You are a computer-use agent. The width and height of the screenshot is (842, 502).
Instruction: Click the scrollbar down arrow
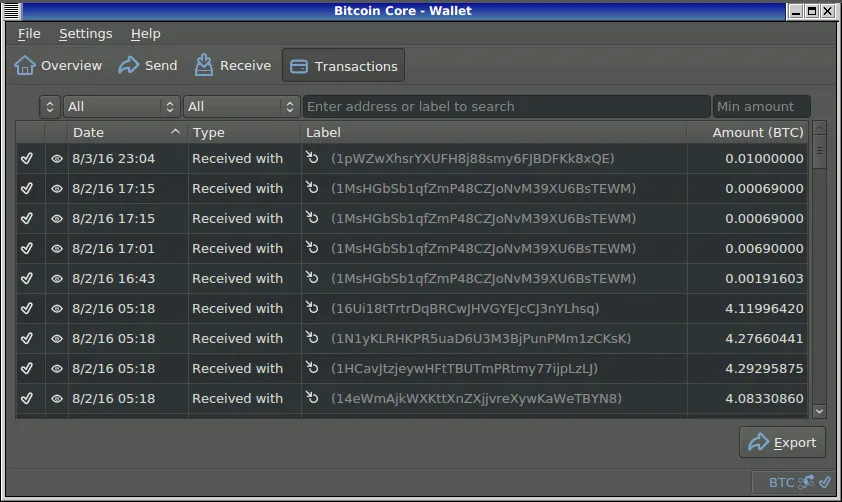tap(819, 411)
